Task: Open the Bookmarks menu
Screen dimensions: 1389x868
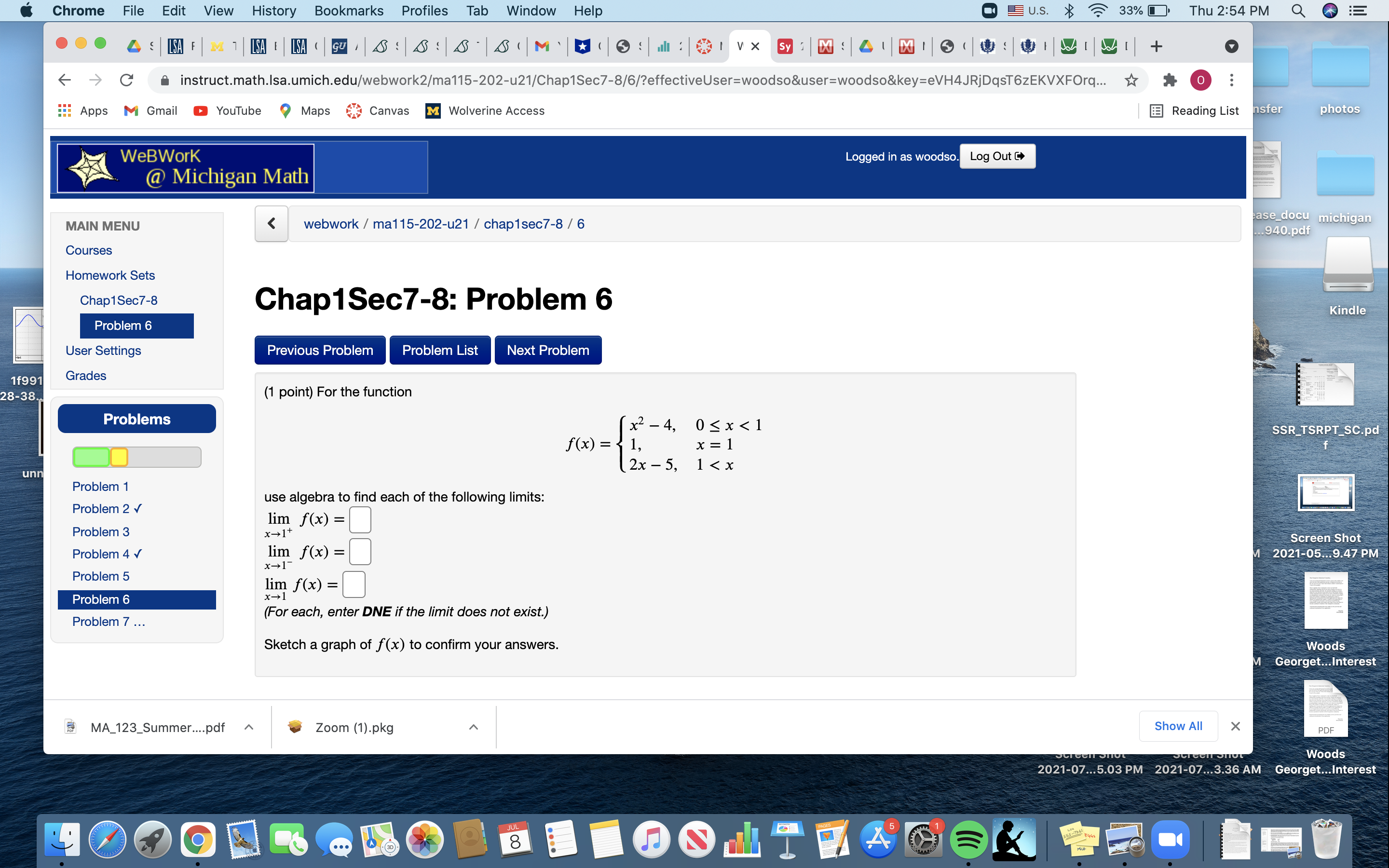Action: point(348,11)
